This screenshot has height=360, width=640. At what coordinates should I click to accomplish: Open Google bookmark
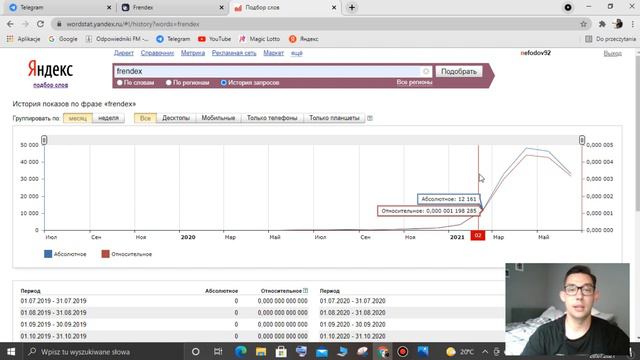(63, 39)
